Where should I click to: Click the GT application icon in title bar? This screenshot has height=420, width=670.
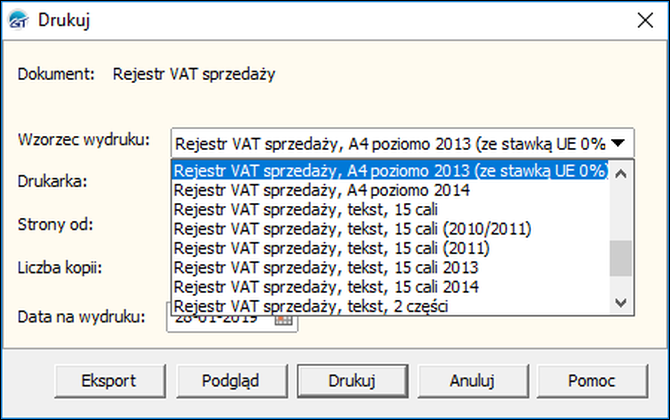(x=18, y=20)
